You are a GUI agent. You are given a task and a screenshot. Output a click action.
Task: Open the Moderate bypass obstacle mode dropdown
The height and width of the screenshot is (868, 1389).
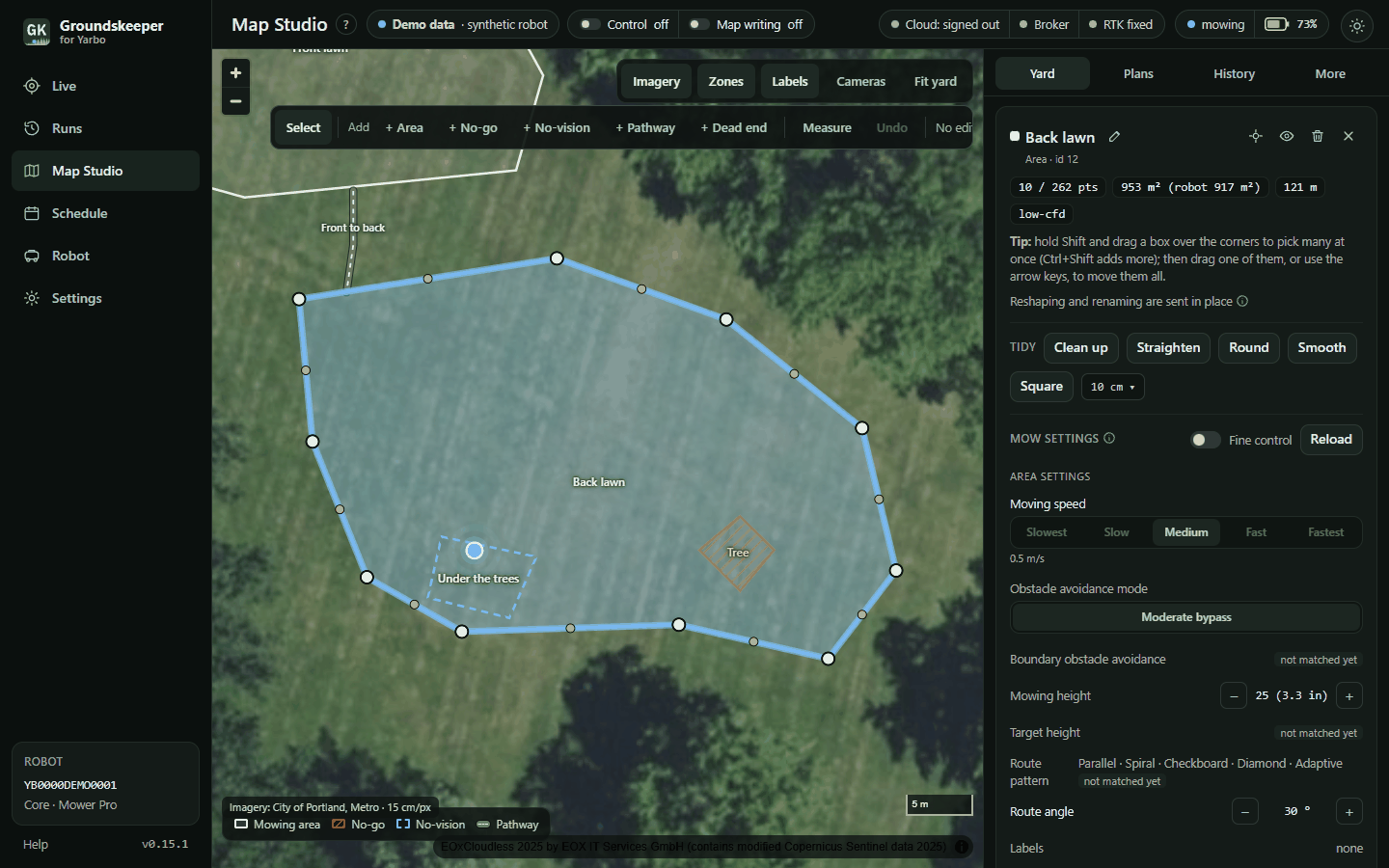(1185, 617)
